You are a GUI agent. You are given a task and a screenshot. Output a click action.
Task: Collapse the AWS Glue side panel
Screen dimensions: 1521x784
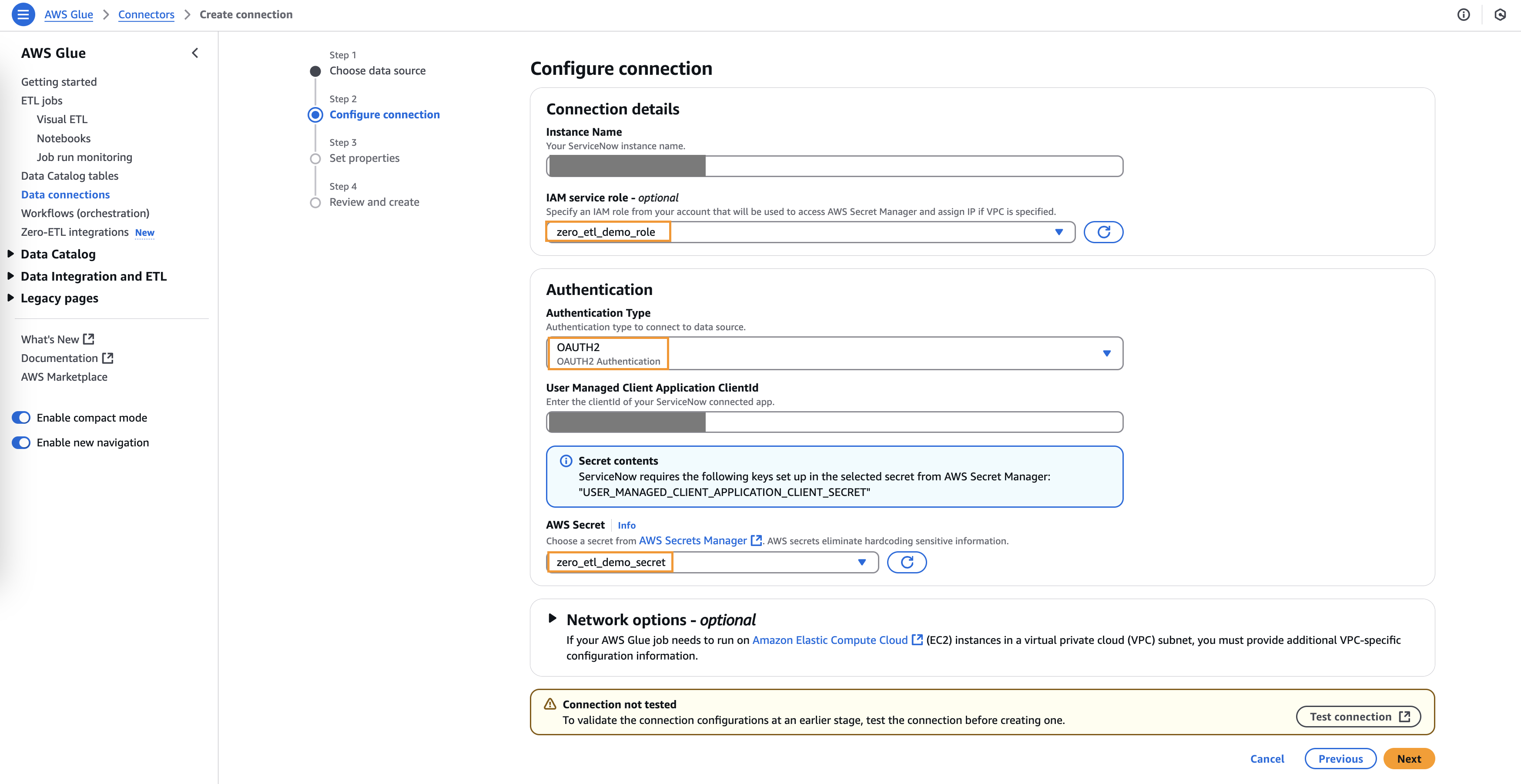point(195,53)
